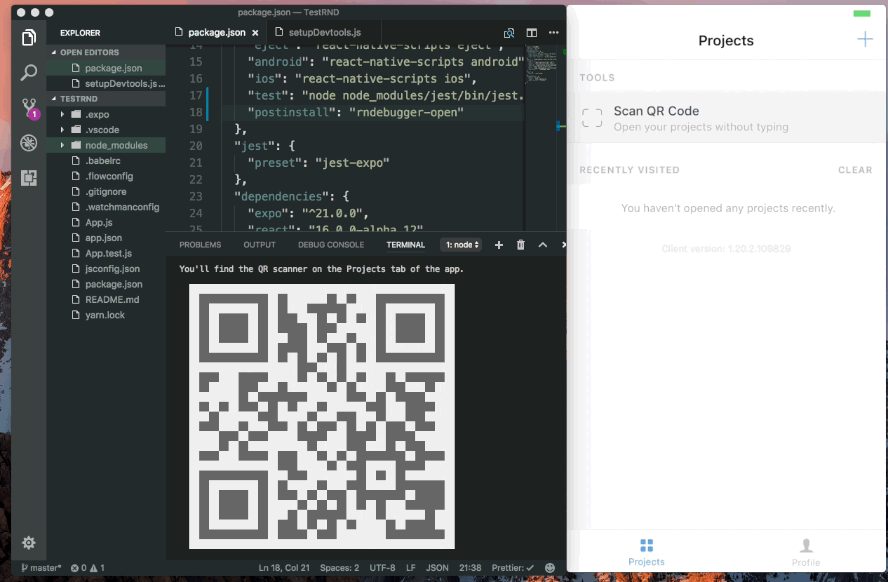This screenshot has height=582, width=888.
Task: Open the editor more actions ellipsis
Action: (x=553, y=33)
